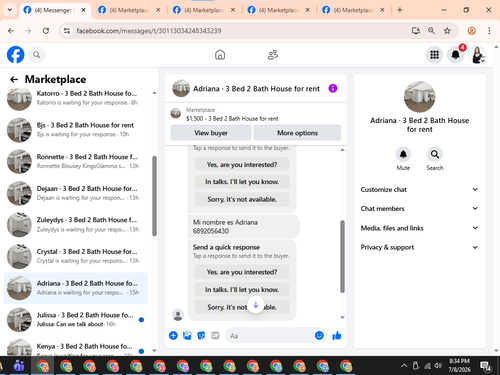Reload the page
Viewport: 500px width, 375px height.
(46, 31)
